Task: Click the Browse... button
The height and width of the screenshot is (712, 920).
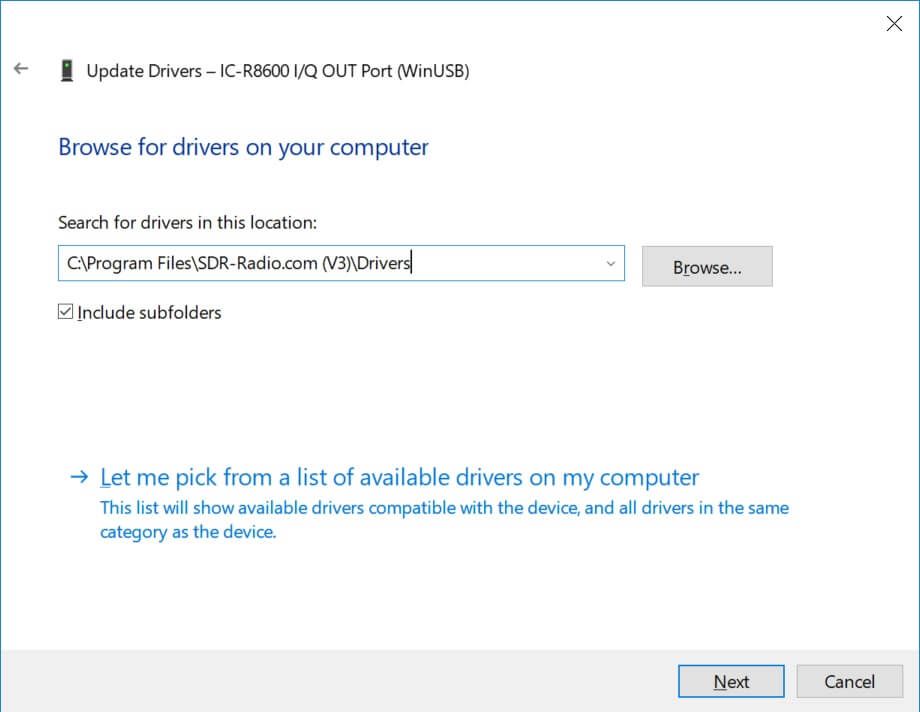Action: pyautogui.click(x=707, y=266)
